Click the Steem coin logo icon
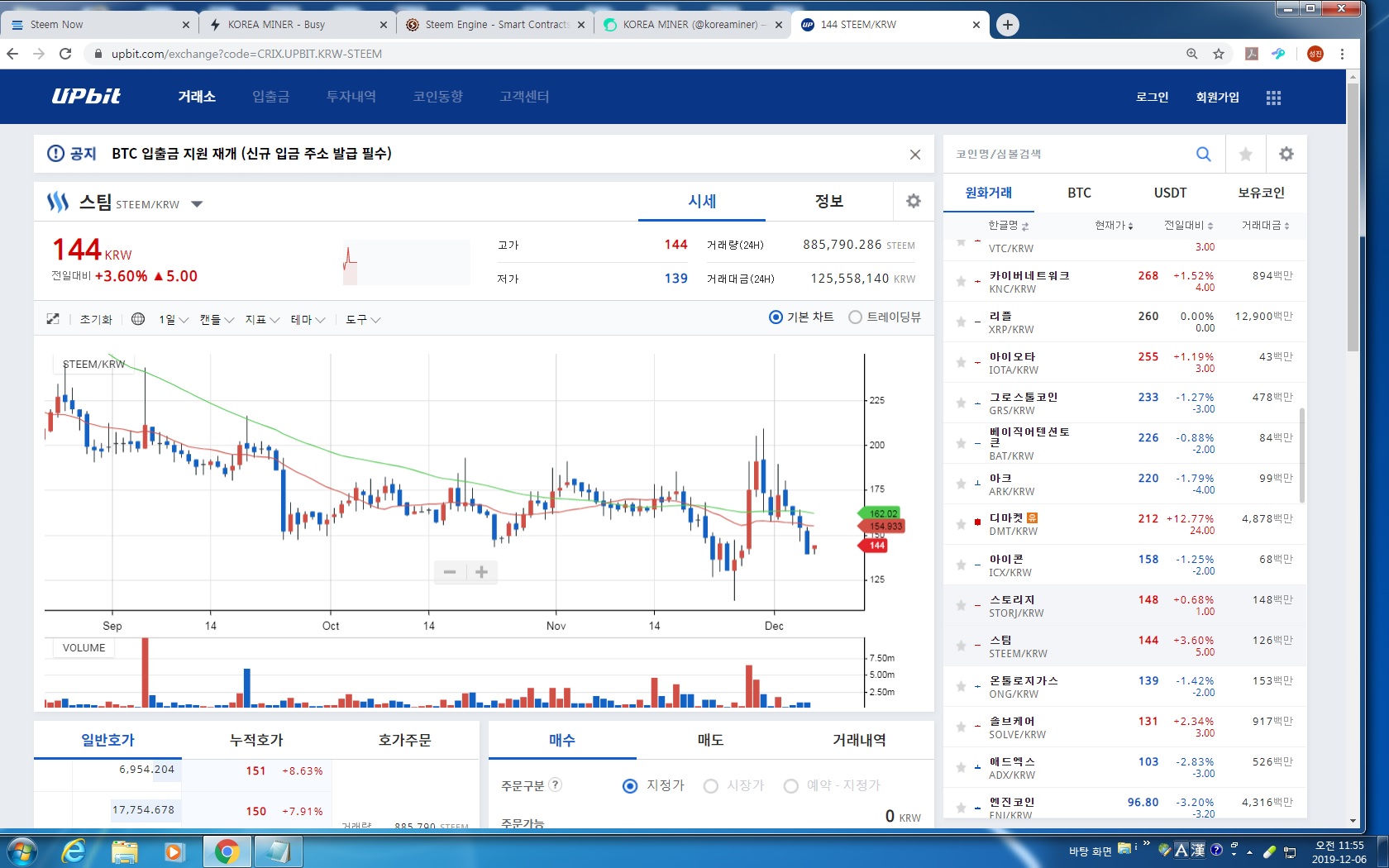 click(x=57, y=202)
